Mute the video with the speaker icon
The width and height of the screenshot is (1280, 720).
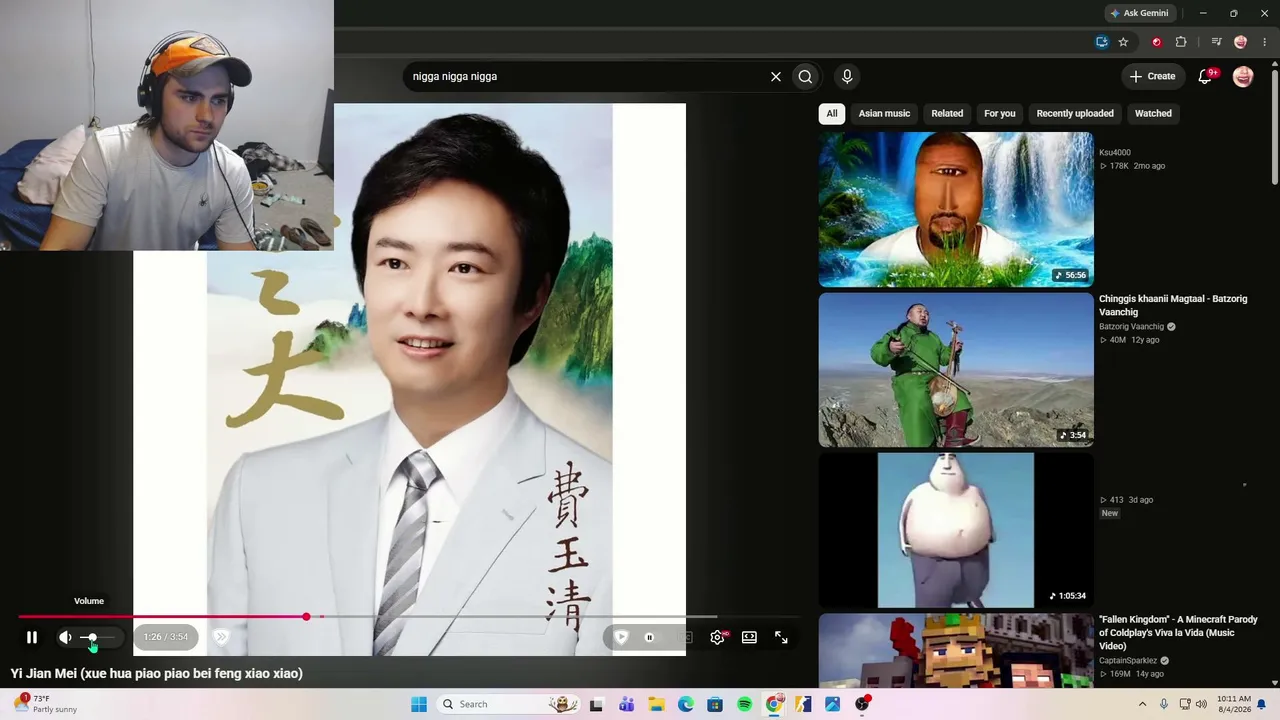coord(66,637)
